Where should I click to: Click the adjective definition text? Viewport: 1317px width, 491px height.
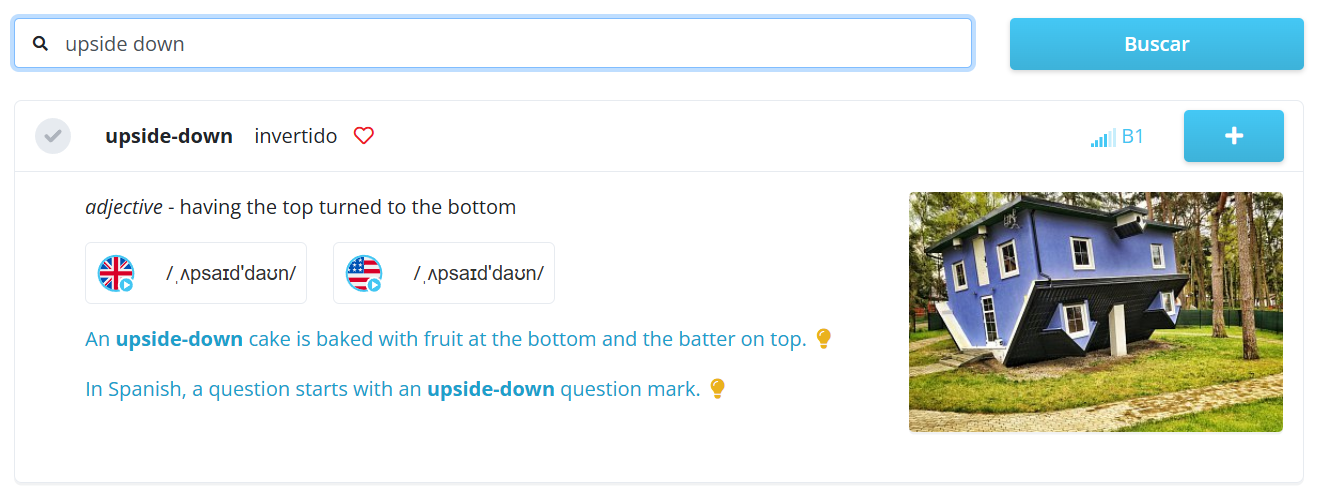pos(300,207)
